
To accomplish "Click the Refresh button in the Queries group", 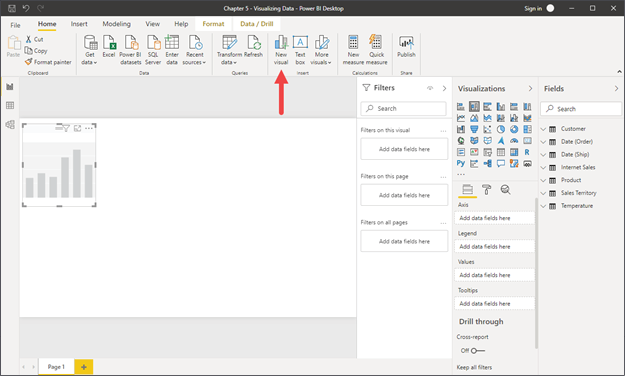I will (254, 46).
